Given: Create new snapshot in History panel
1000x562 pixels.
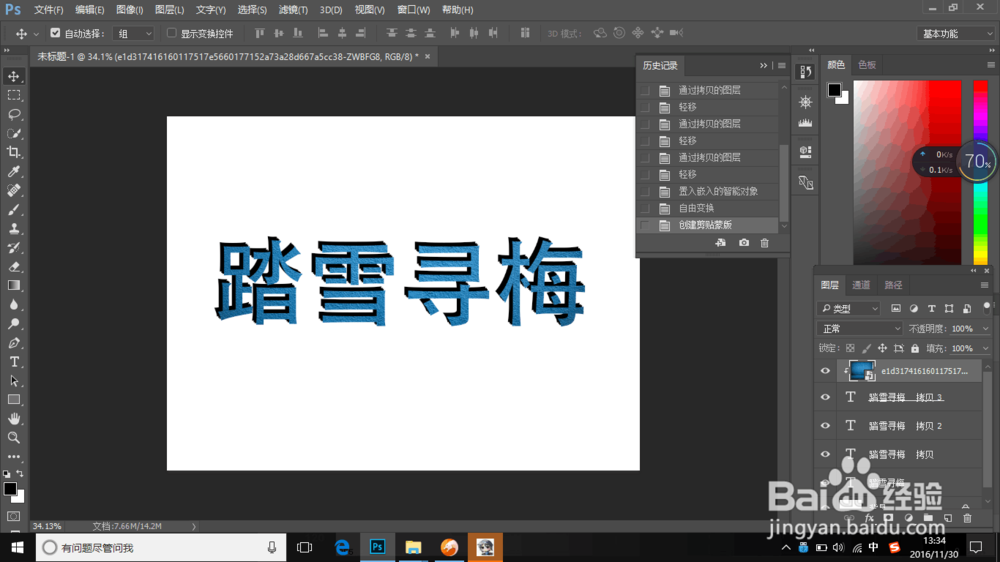Looking at the screenshot, I should coord(744,243).
